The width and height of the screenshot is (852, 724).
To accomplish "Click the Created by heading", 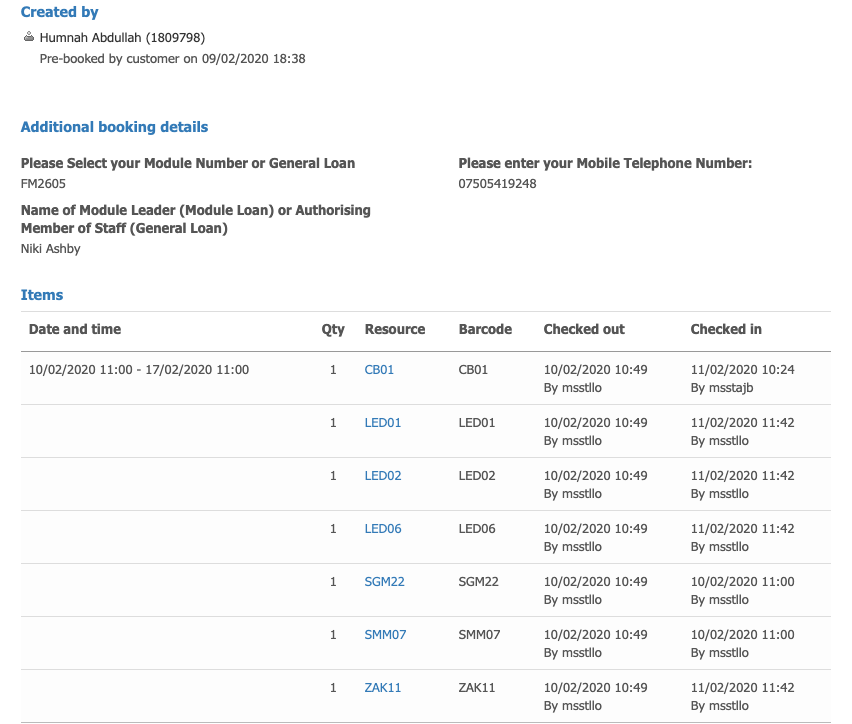I will click(x=59, y=12).
